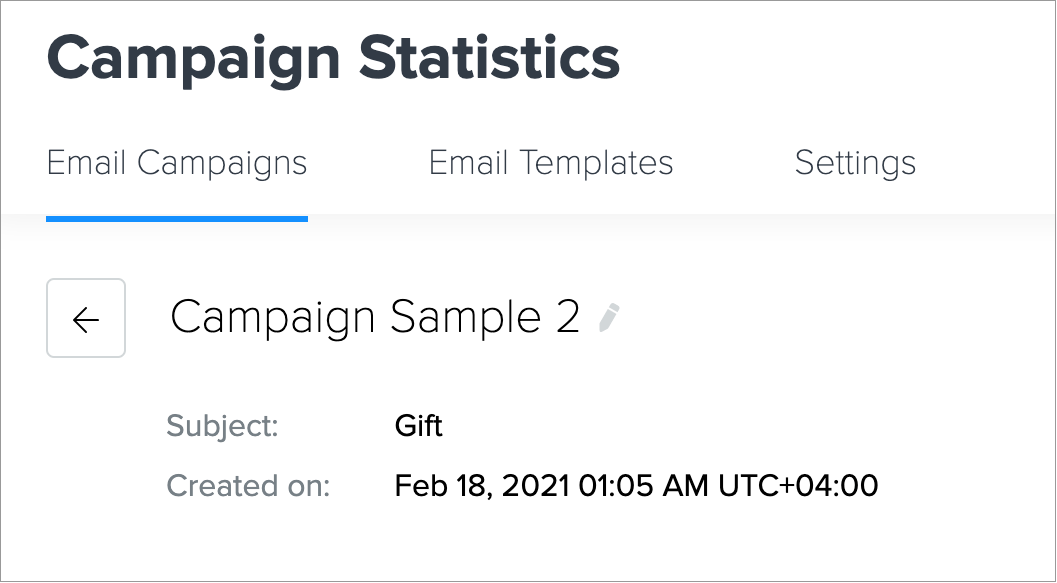Viewport: 1057px width, 583px height.
Task: Click the word Statistics in the heading
Action: point(490,58)
